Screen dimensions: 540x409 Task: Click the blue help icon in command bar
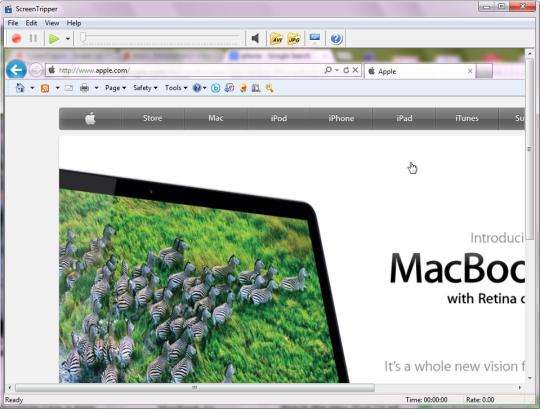coord(197,88)
